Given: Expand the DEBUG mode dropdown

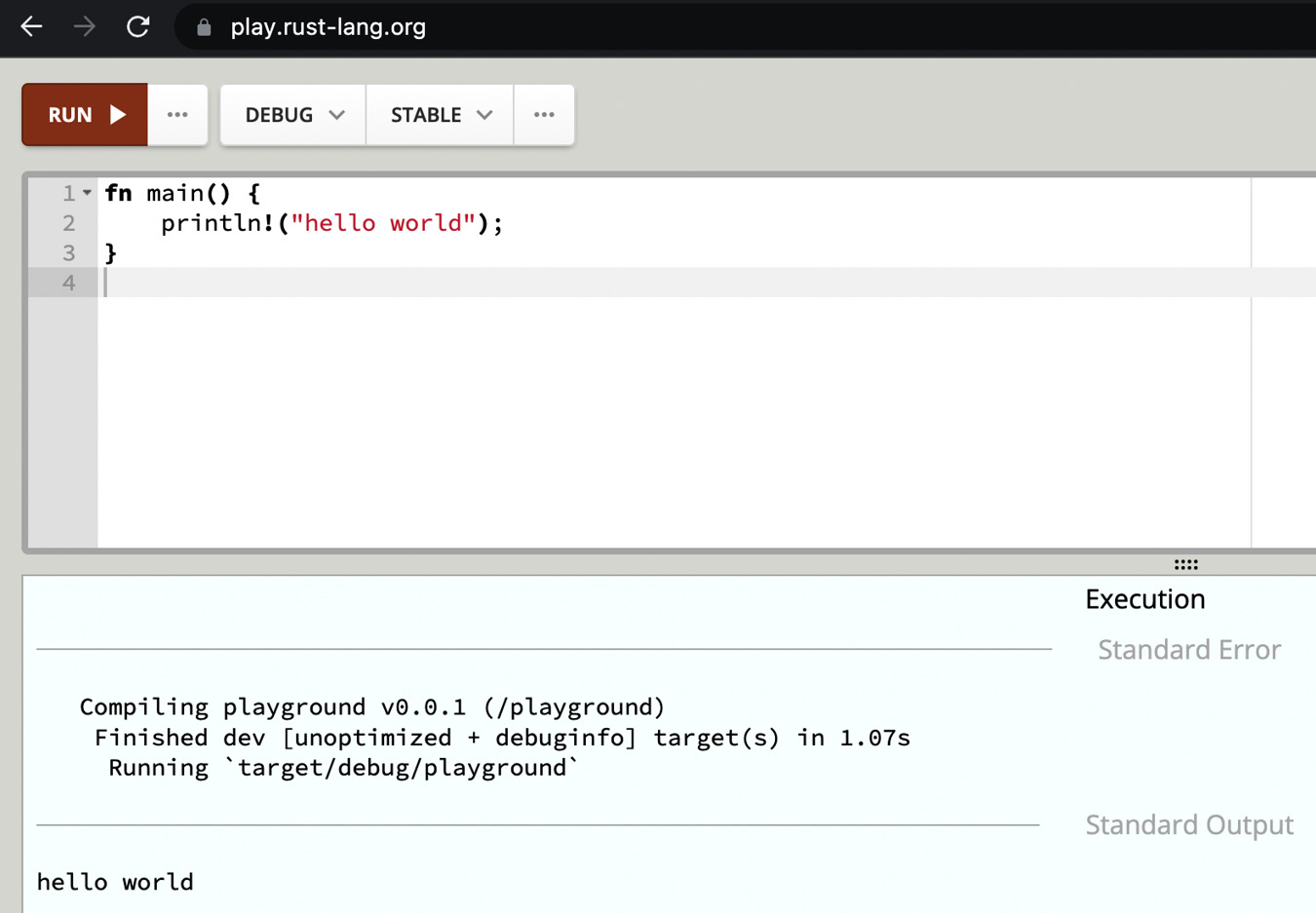Looking at the screenshot, I should click(293, 115).
